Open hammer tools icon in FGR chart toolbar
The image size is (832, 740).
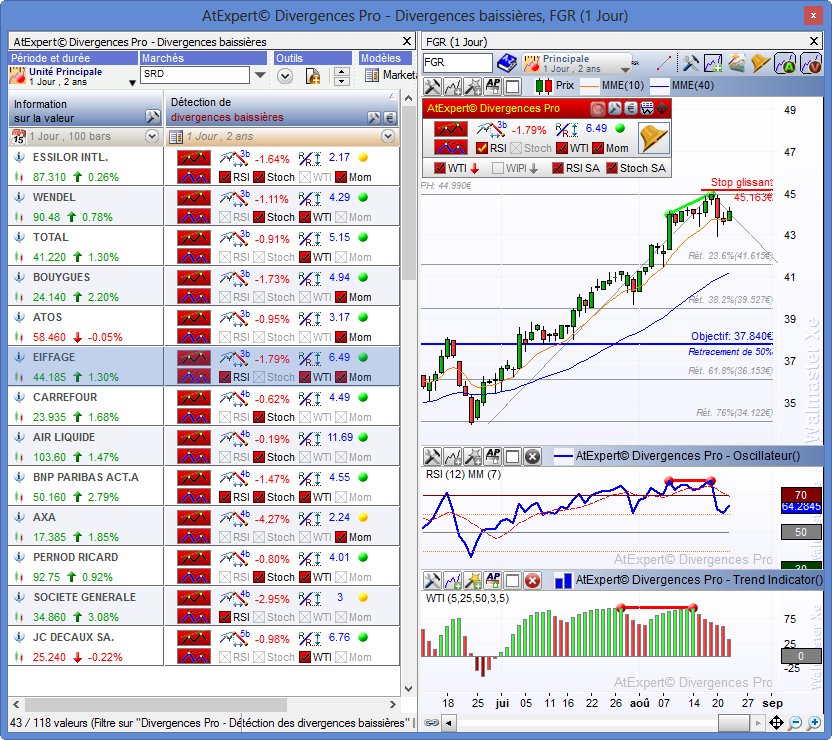(x=690, y=63)
